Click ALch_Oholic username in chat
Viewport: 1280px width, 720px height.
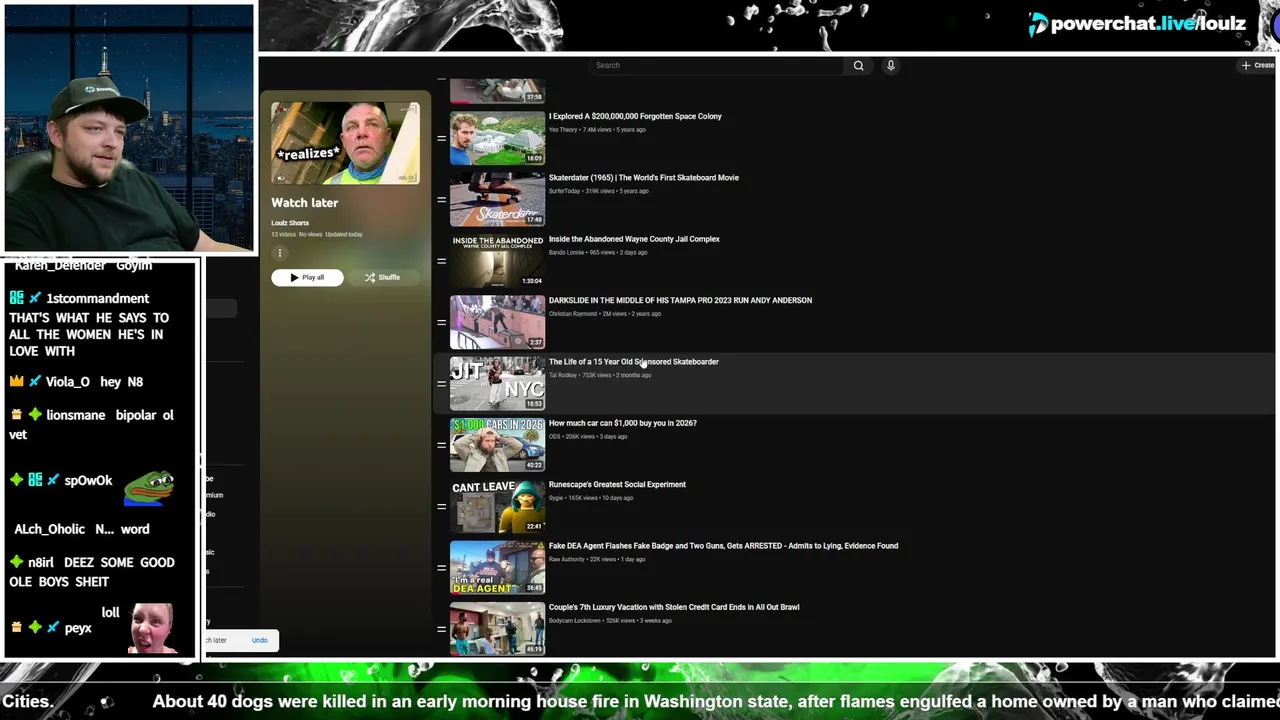coord(50,529)
